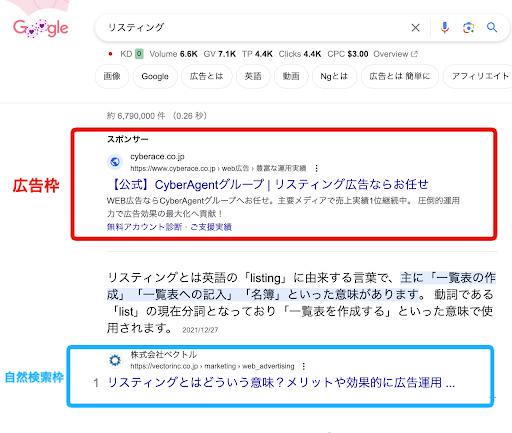The width and height of the screenshot is (512, 433).
Task: Open the three-dot menu beside vectorinc URL
Action: [304, 366]
